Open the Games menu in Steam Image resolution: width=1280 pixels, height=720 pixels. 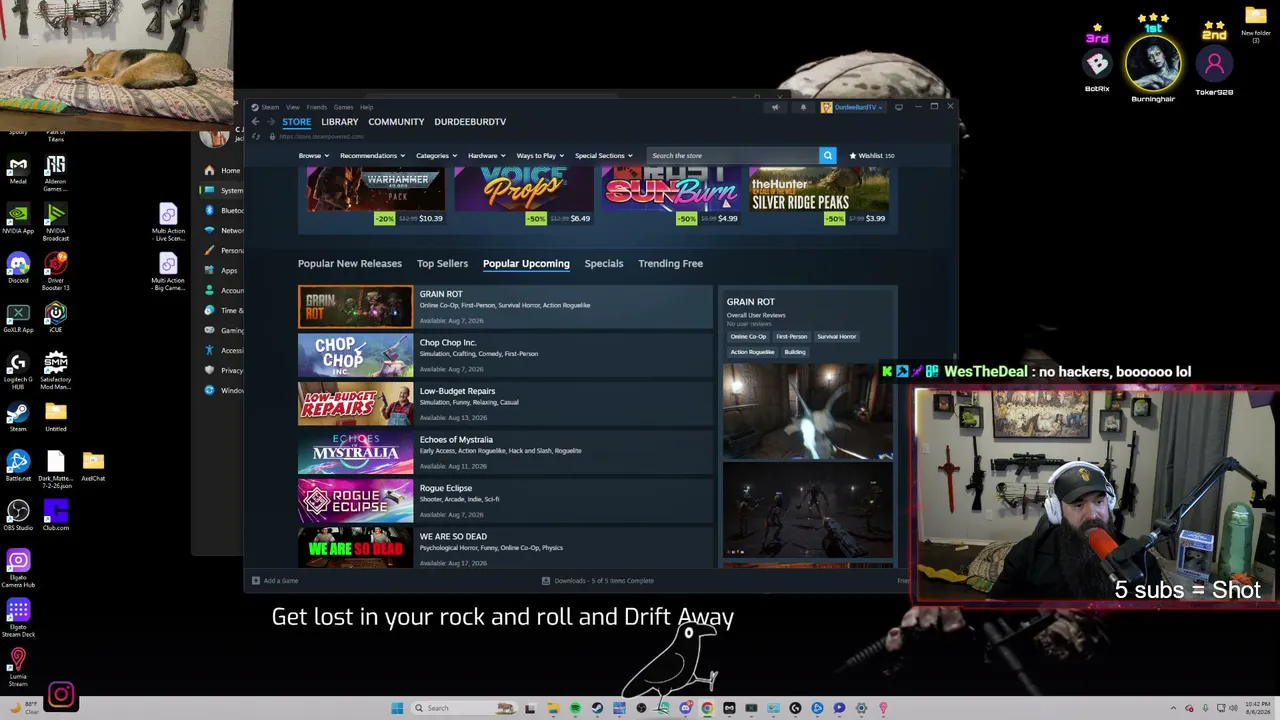[x=343, y=107]
